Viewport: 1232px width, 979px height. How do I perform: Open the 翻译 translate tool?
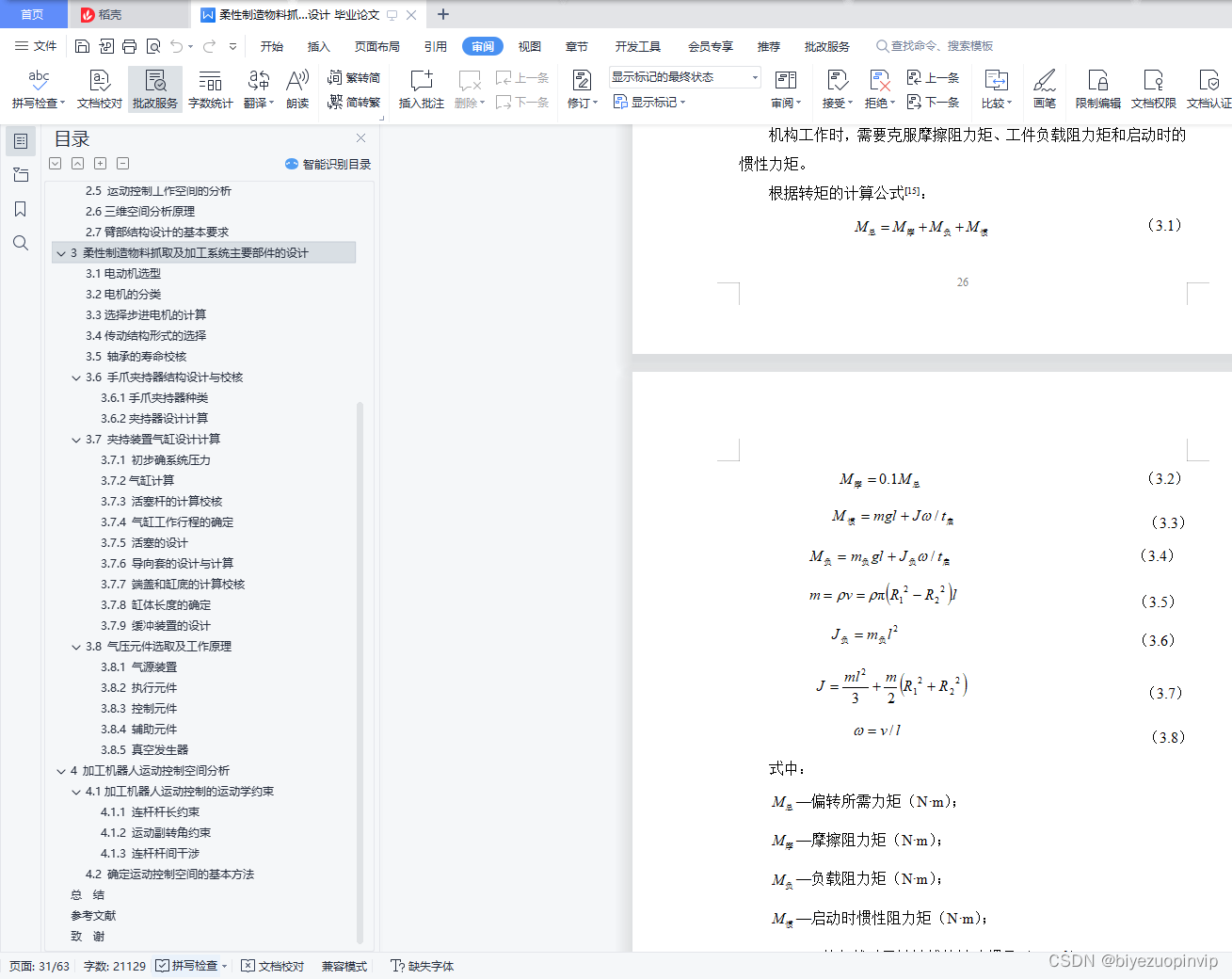coord(259,89)
